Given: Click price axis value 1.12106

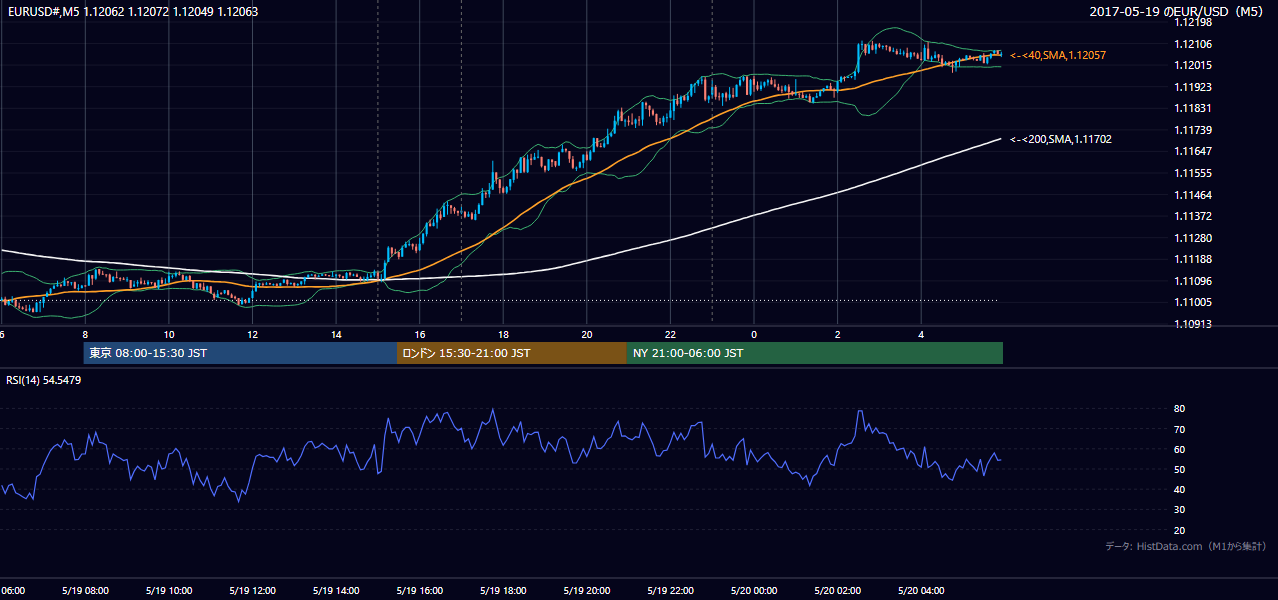Looking at the screenshot, I should (1192, 43).
